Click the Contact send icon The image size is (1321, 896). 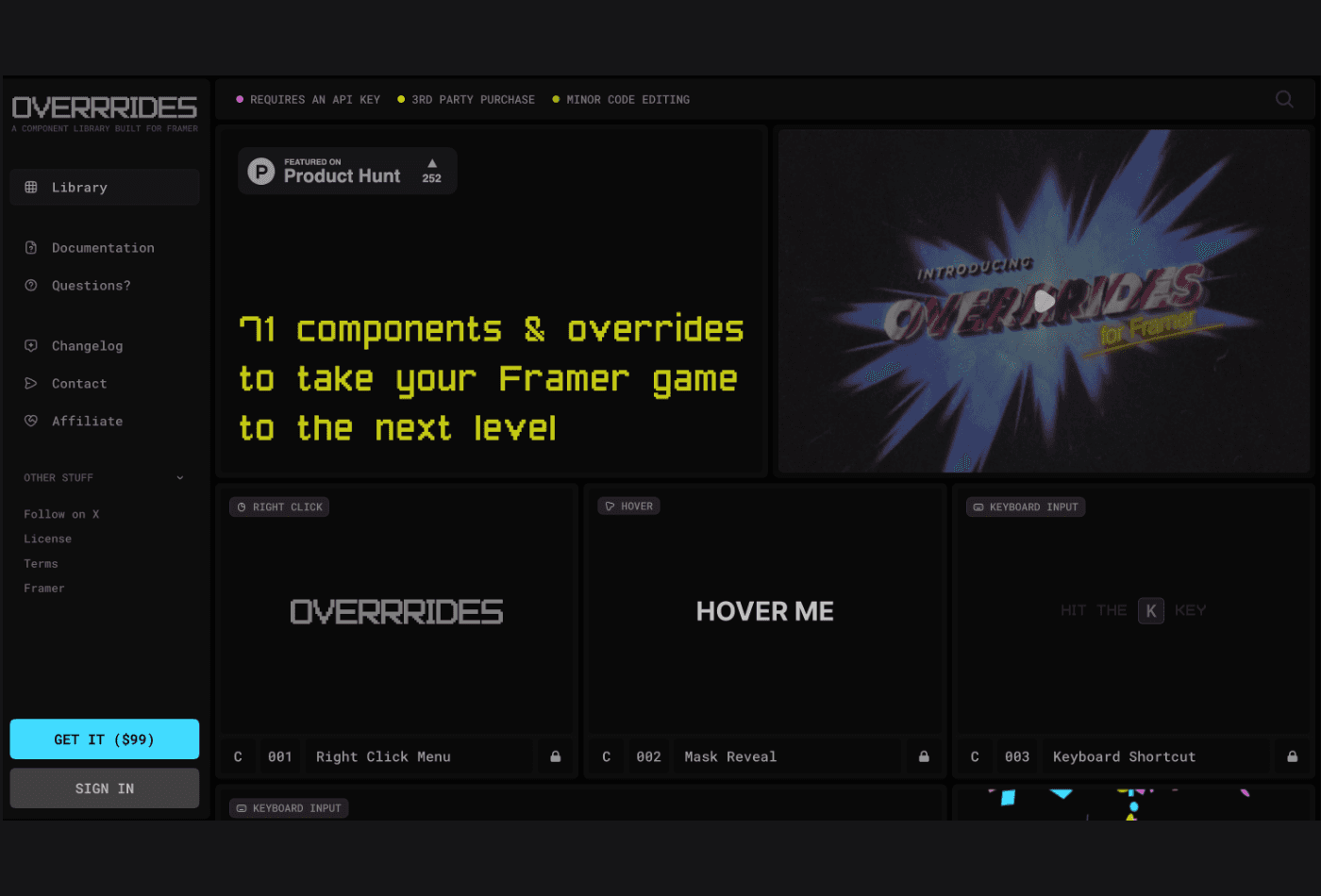pyautogui.click(x=31, y=384)
